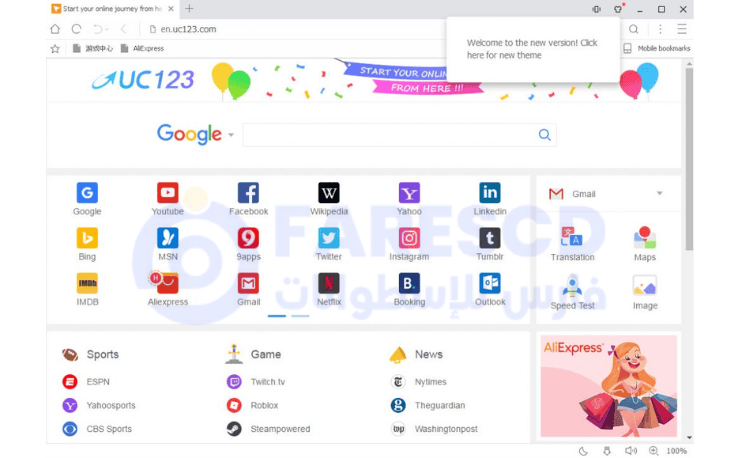Open a new tab
Viewport: 738px width, 458px height.
pyautogui.click(x=189, y=8)
